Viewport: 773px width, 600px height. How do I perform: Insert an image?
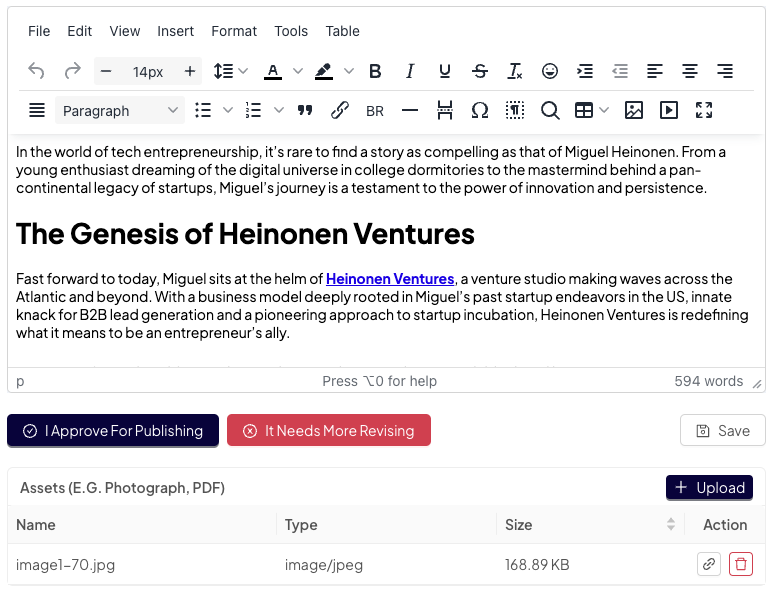(x=633, y=110)
